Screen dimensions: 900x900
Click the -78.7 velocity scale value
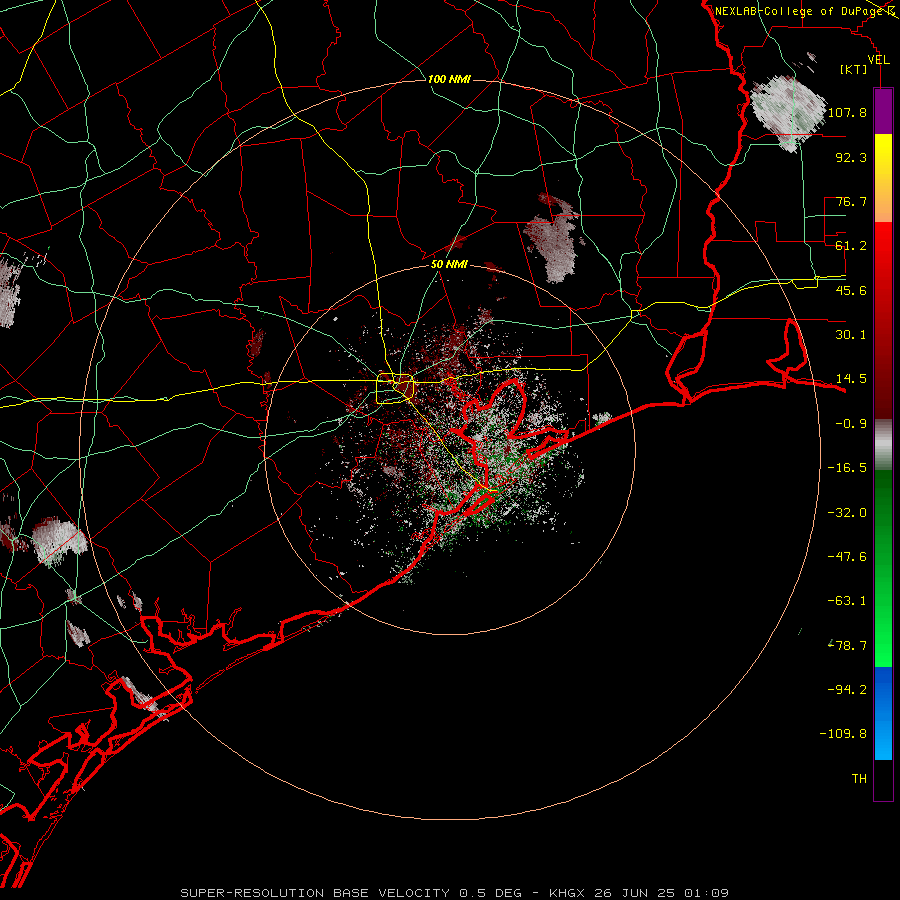(x=847, y=646)
